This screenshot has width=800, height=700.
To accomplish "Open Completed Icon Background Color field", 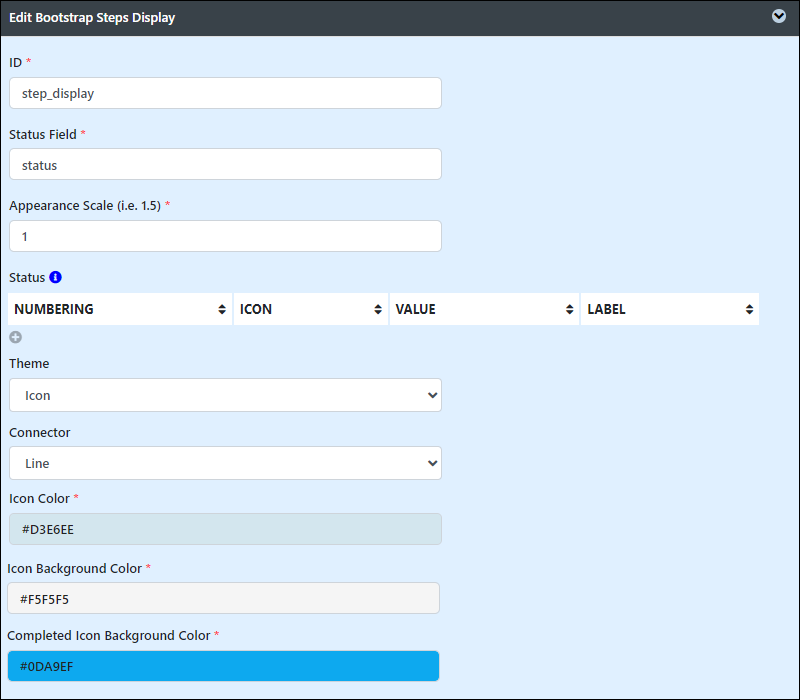I will [223, 666].
